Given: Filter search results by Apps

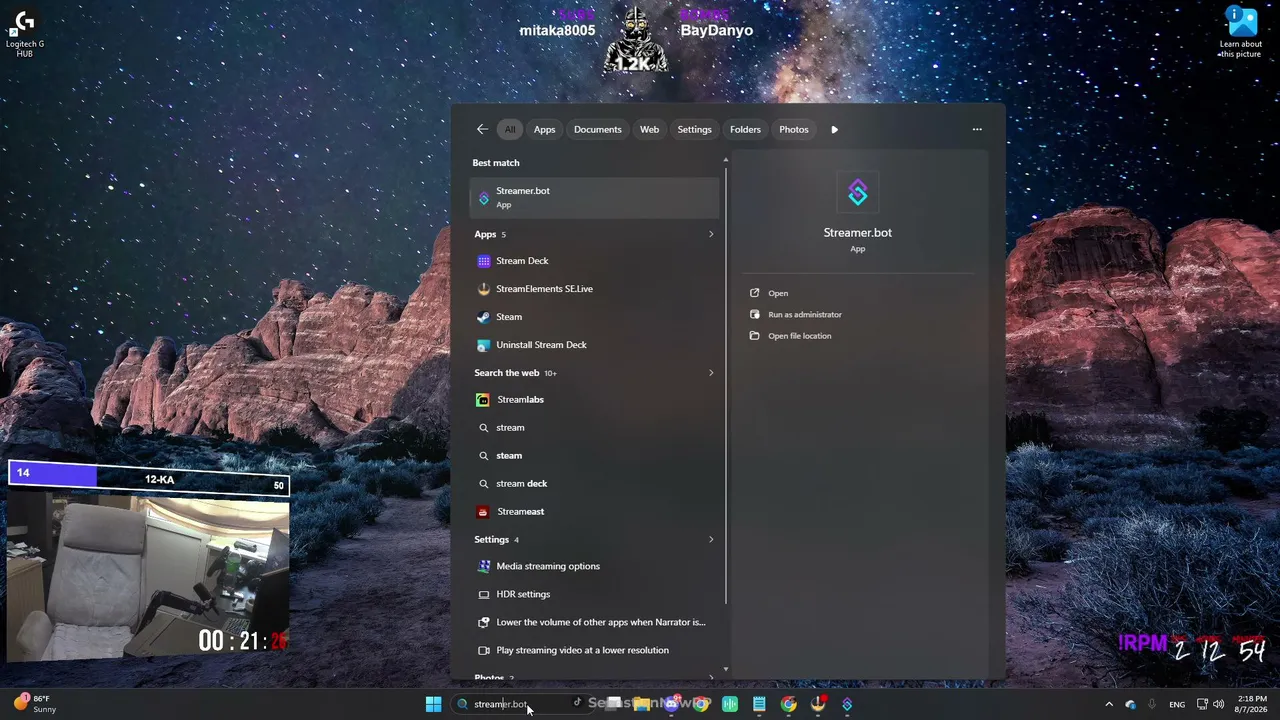Looking at the screenshot, I should 544,129.
